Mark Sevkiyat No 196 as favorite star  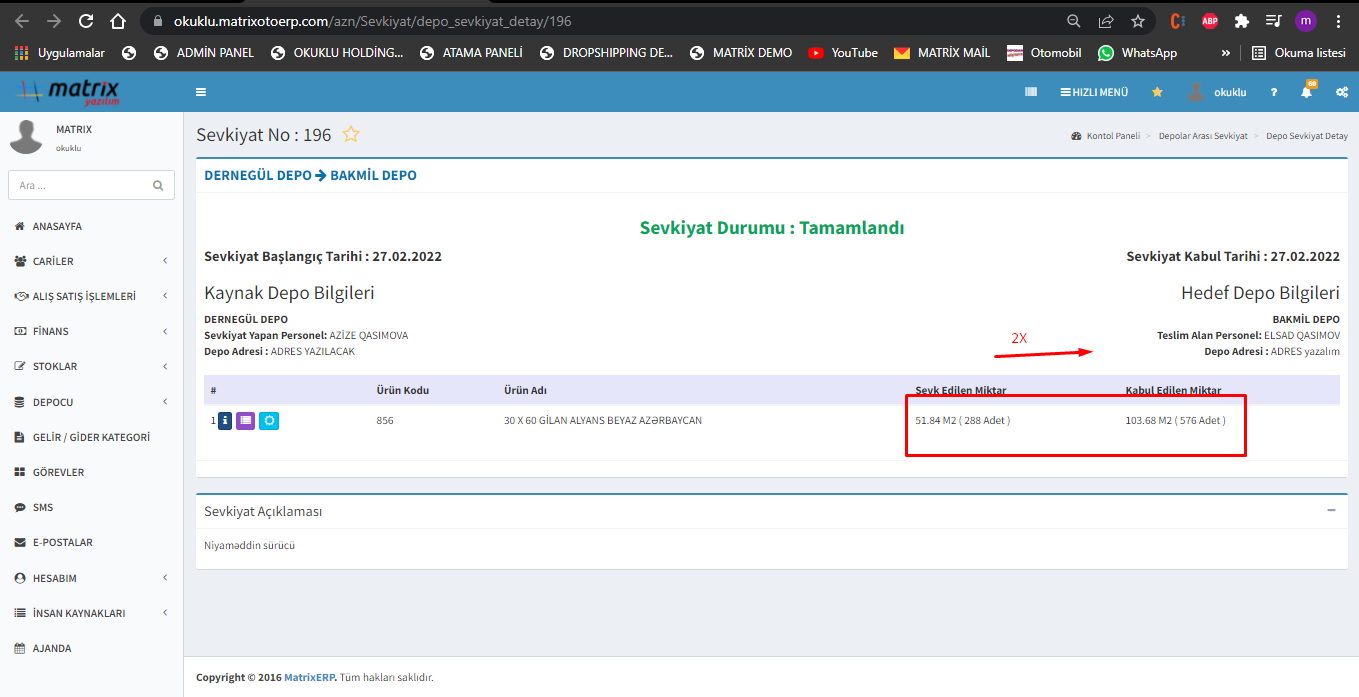(x=351, y=134)
